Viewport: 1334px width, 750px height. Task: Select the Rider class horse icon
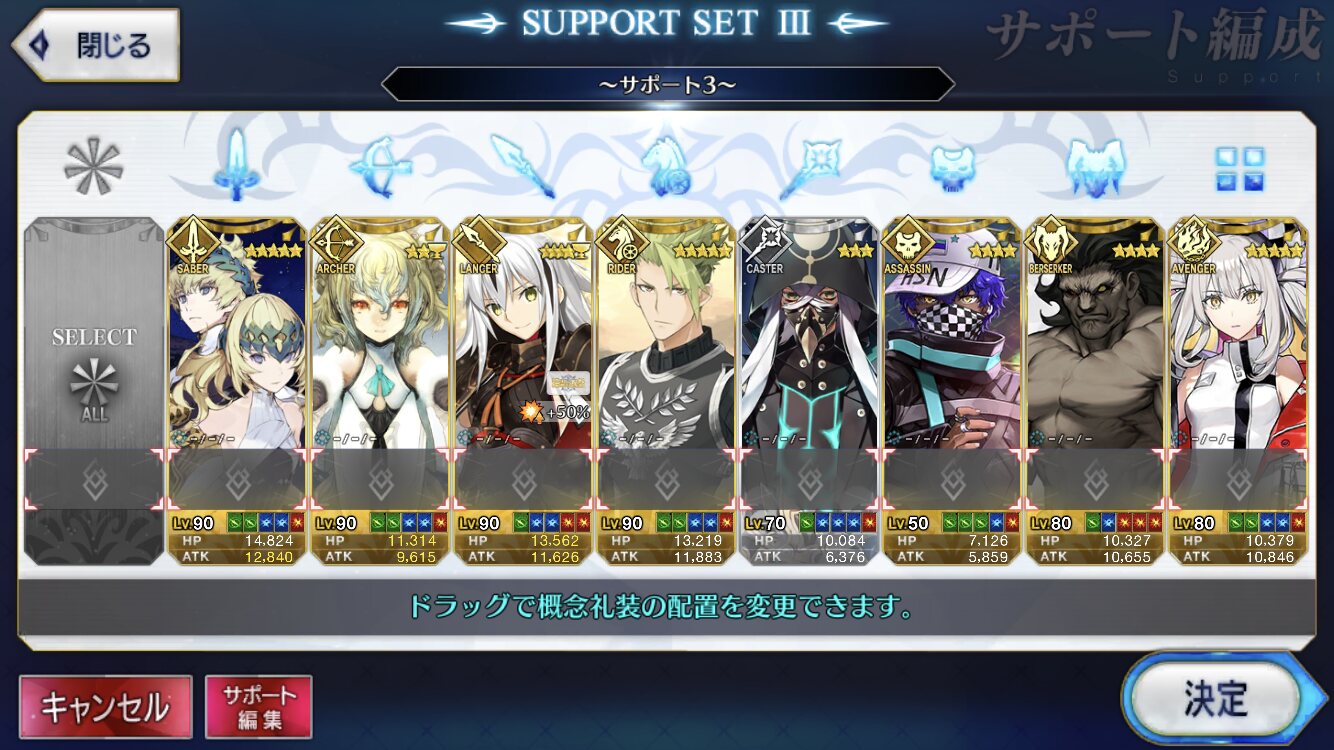click(x=665, y=165)
